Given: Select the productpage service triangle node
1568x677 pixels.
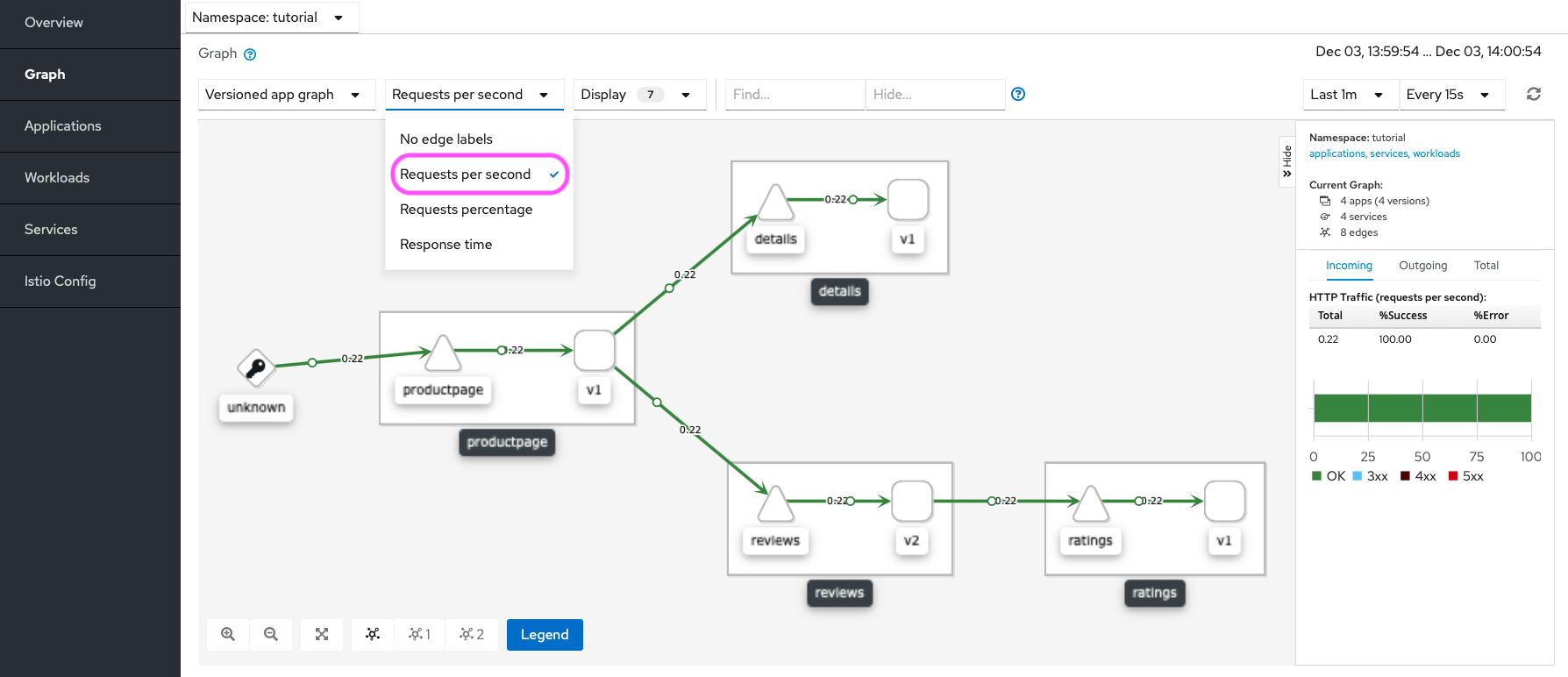Looking at the screenshot, I should (x=443, y=353).
